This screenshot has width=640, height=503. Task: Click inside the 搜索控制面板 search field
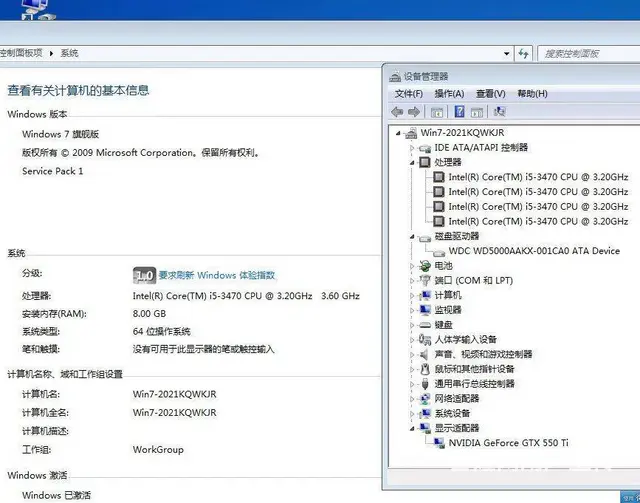[x=589, y=53]
